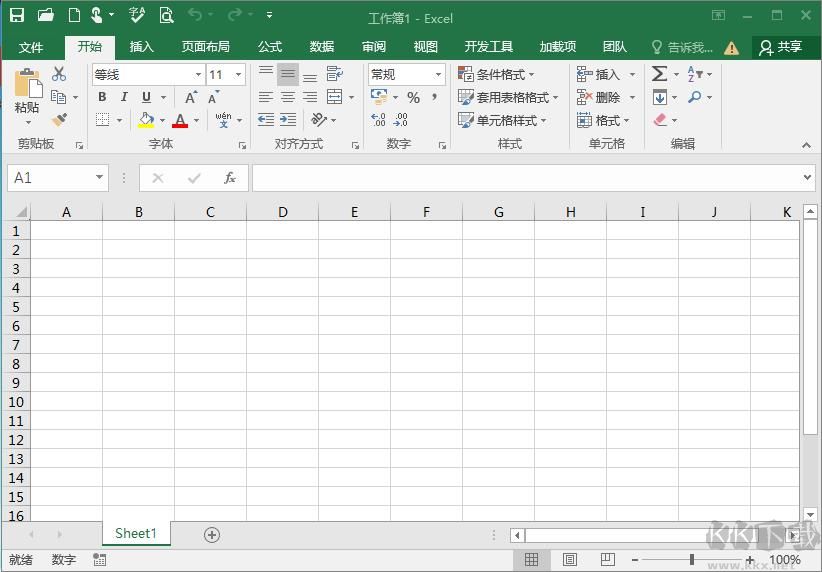
Task: Click the 共享 Share button
Action: [781, 47]
